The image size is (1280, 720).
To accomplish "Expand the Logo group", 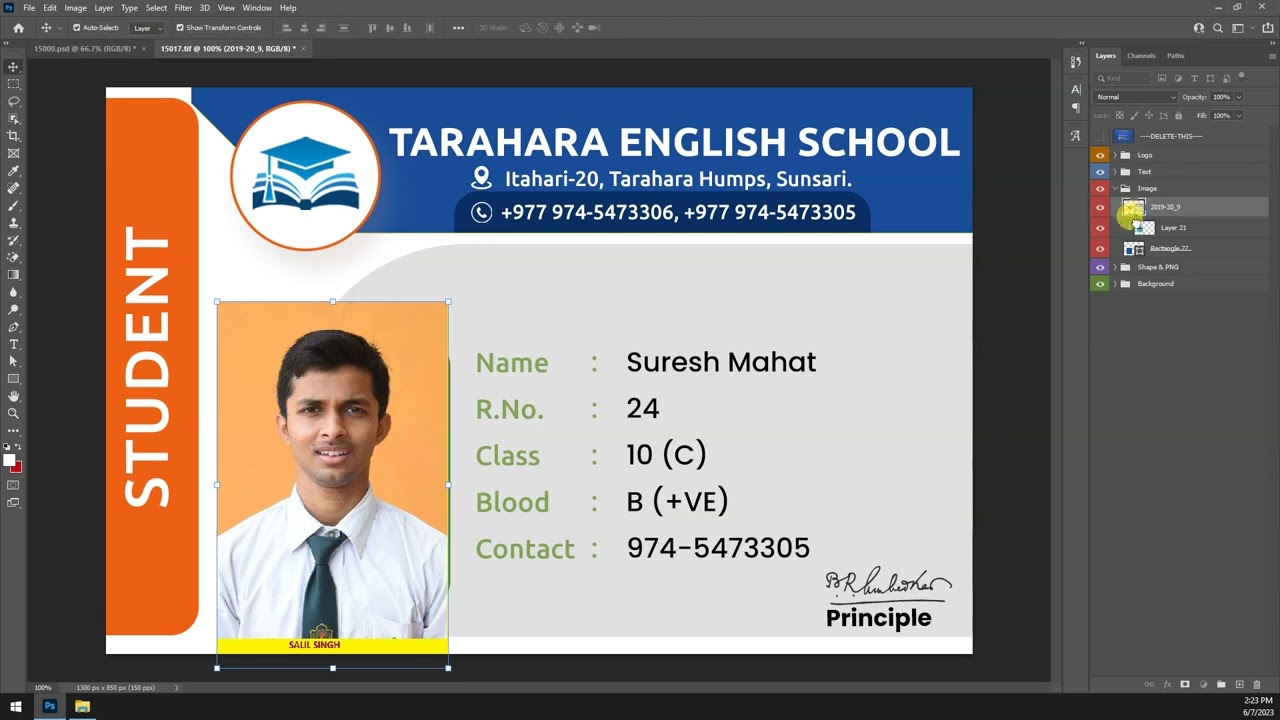I will click(1115, 155).
